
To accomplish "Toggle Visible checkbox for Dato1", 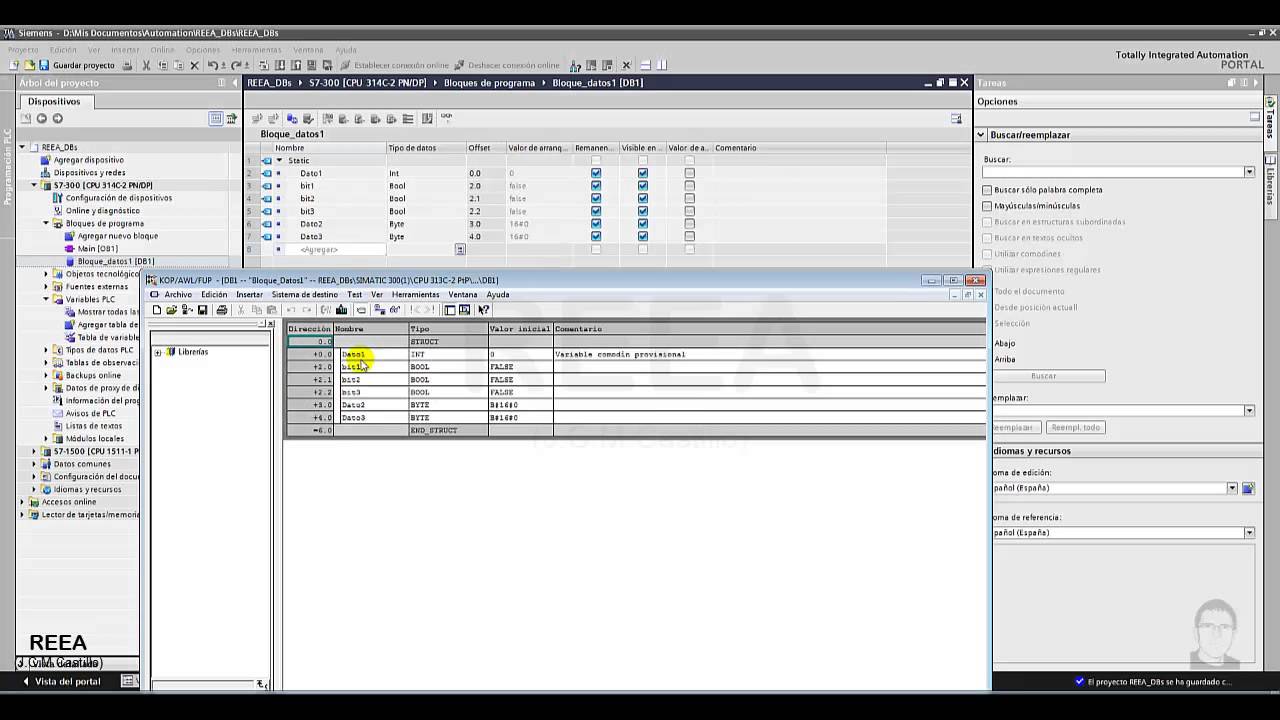I will point(642,173).
